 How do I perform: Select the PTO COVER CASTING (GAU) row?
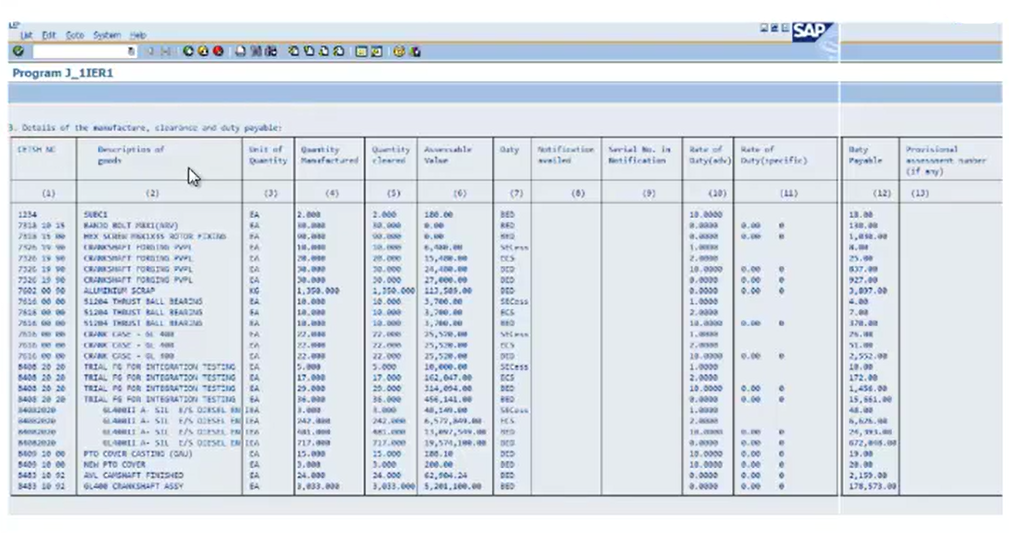click(505, 453)
